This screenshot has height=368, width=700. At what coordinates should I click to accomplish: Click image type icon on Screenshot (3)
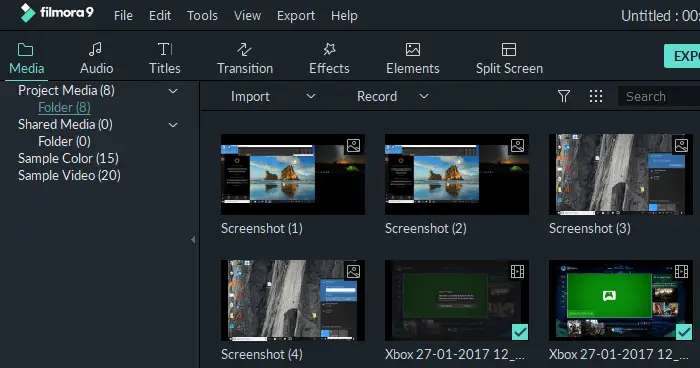tap(681, 146)
